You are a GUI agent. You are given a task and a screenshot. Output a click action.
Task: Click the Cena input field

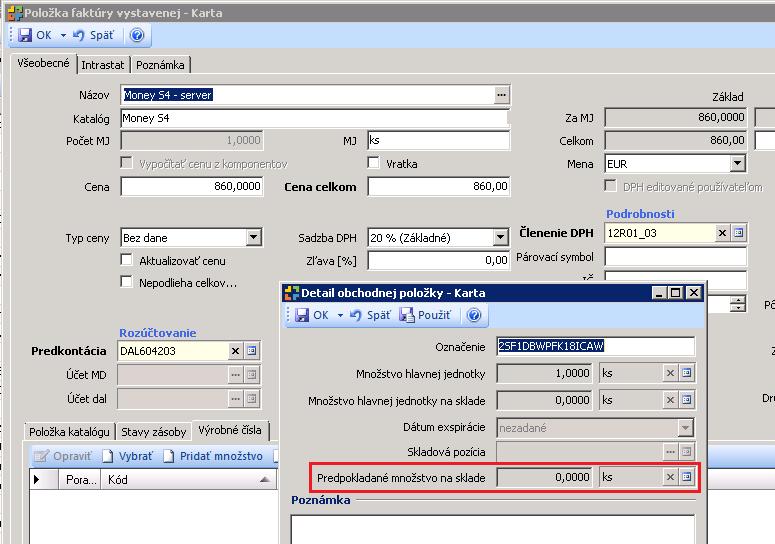point(192,186)
